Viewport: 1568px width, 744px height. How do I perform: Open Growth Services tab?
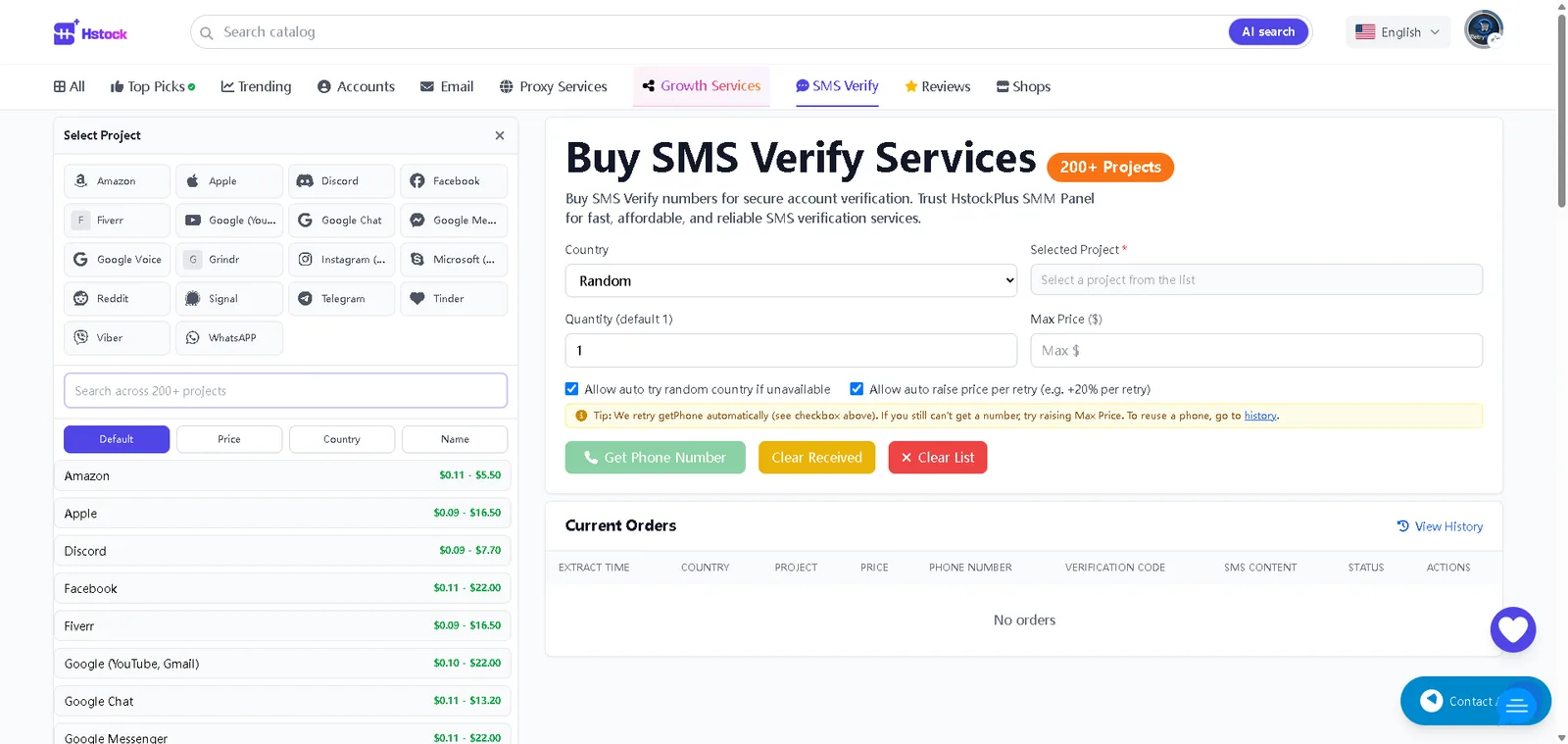tap(702, 86)
